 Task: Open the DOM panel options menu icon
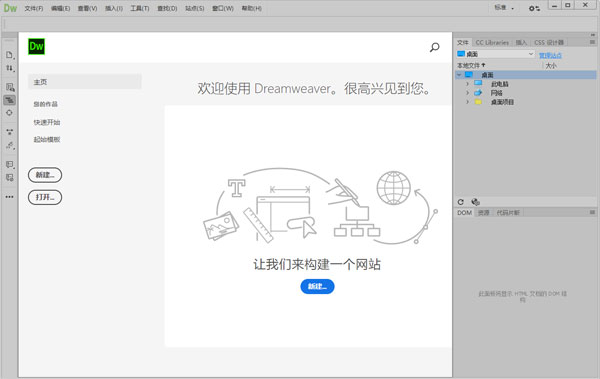coord(592,212)
